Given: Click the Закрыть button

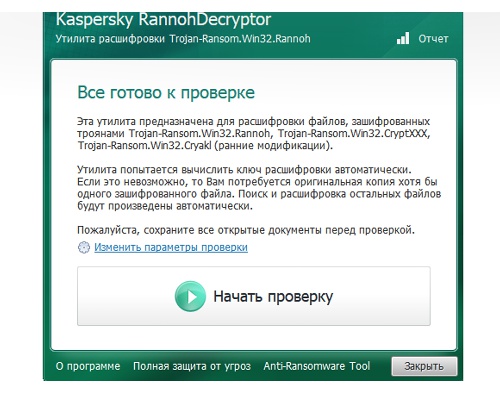Looking at the screenshot, I should pos(424,366).
